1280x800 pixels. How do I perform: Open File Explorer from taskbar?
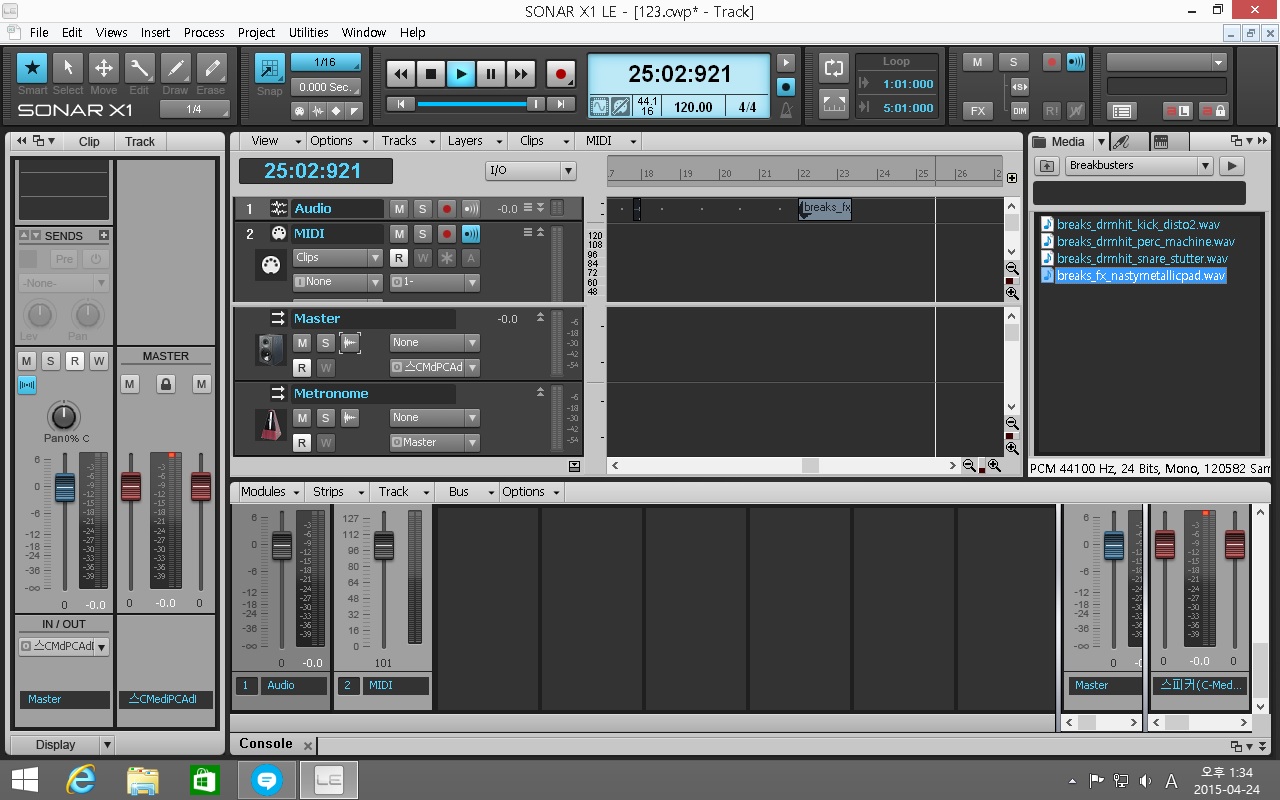click(143, 780)
